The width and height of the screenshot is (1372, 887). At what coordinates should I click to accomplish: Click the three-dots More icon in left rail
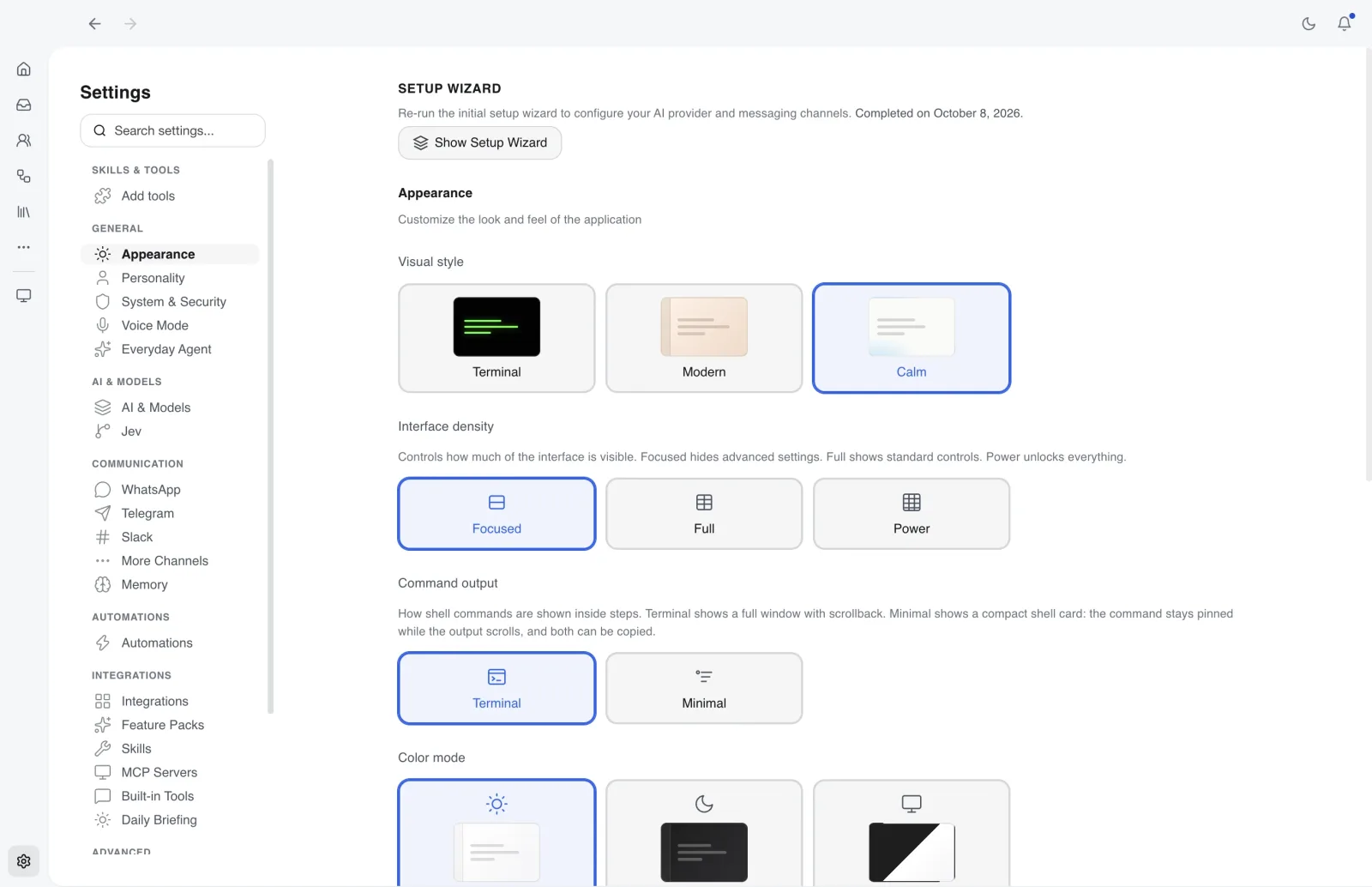(x=24, y=247)
